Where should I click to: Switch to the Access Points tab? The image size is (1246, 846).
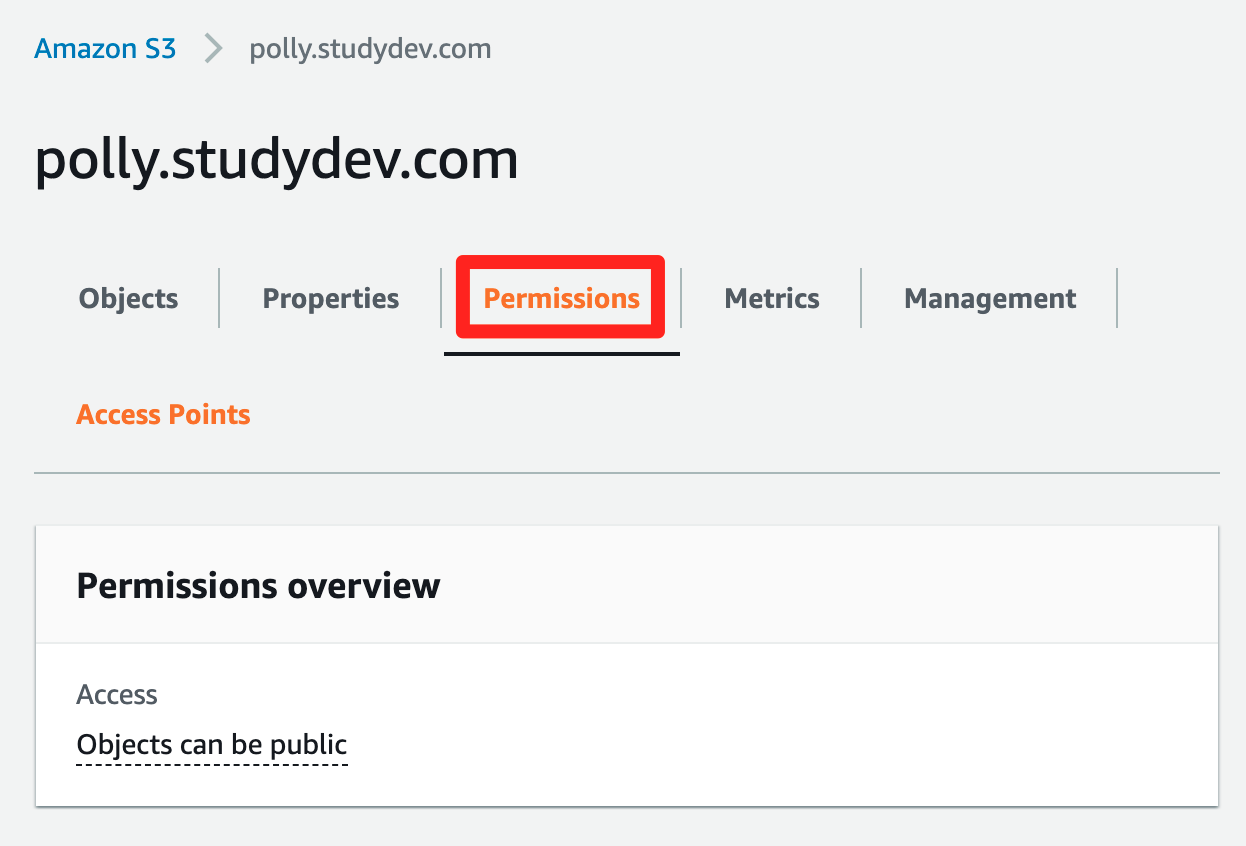click(x=163, y=414)
